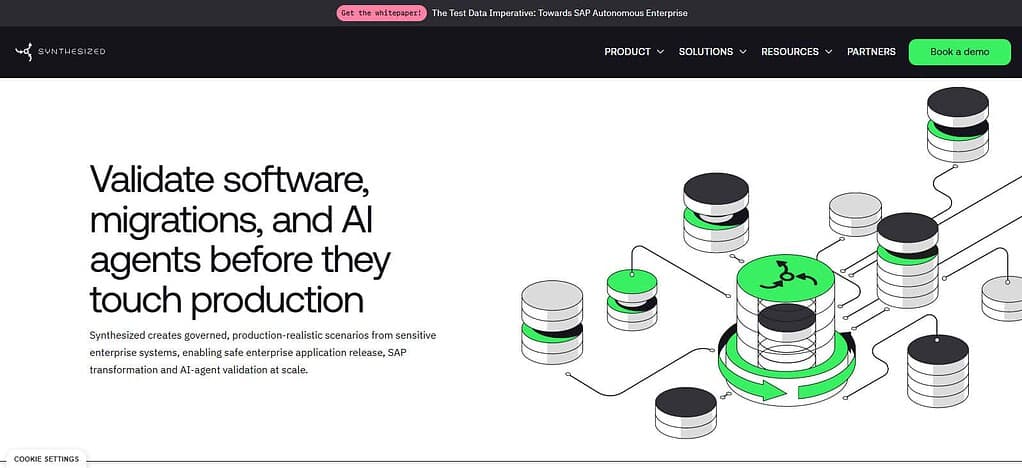Open the Test Data Imperative announcement link
This screenshot has height=468, width=1022.
pos(559,13)
